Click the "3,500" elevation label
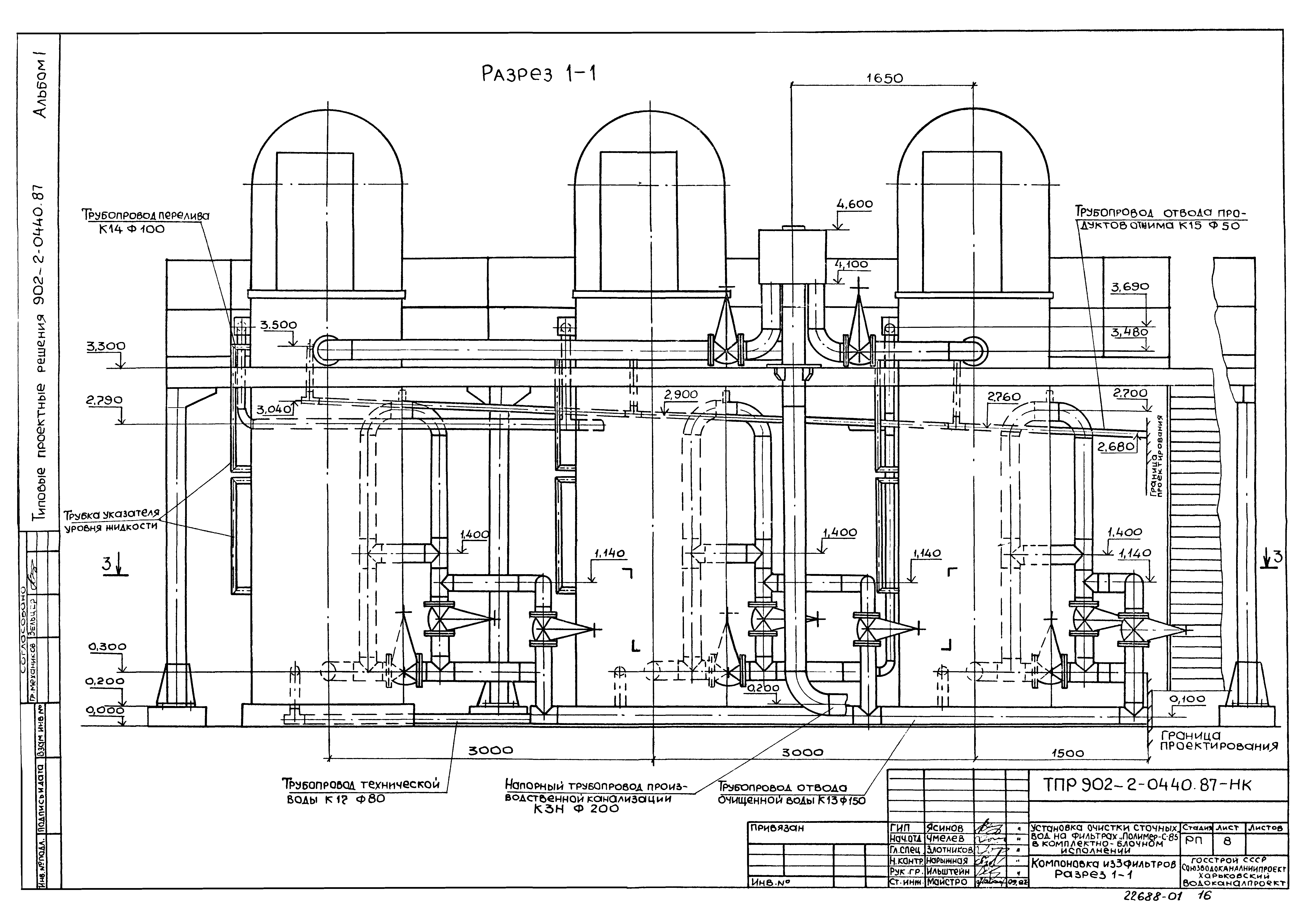The image size is (1316, 923). (279, 325)
